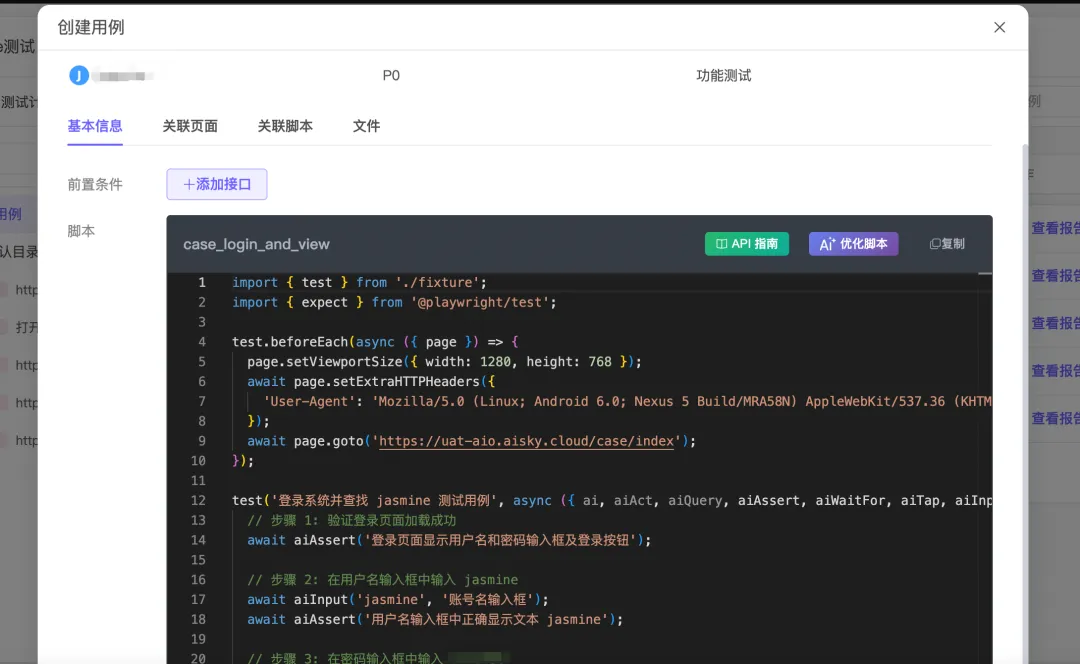1080x664 pixels.
Task: Click last 查看报告 link in background page
Action: 1055,418
